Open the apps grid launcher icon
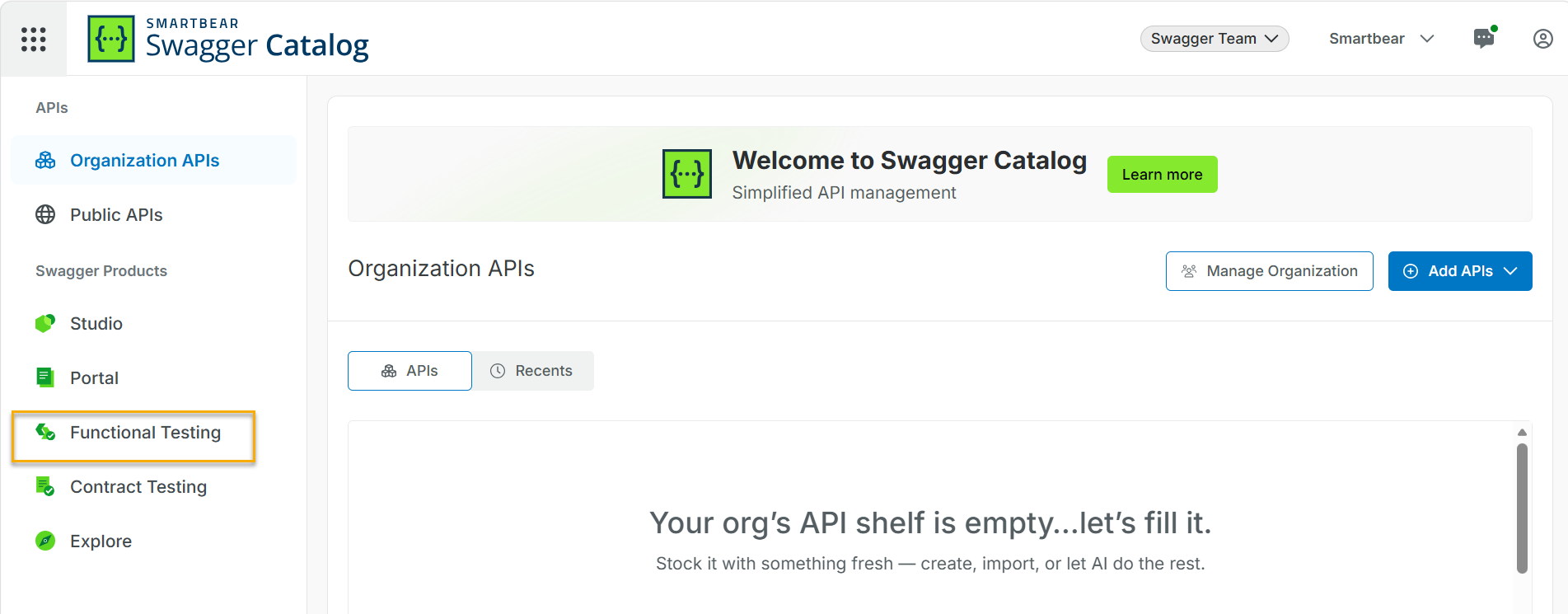Viewport: 1568px width, 614px height. (x=33, y=39)
